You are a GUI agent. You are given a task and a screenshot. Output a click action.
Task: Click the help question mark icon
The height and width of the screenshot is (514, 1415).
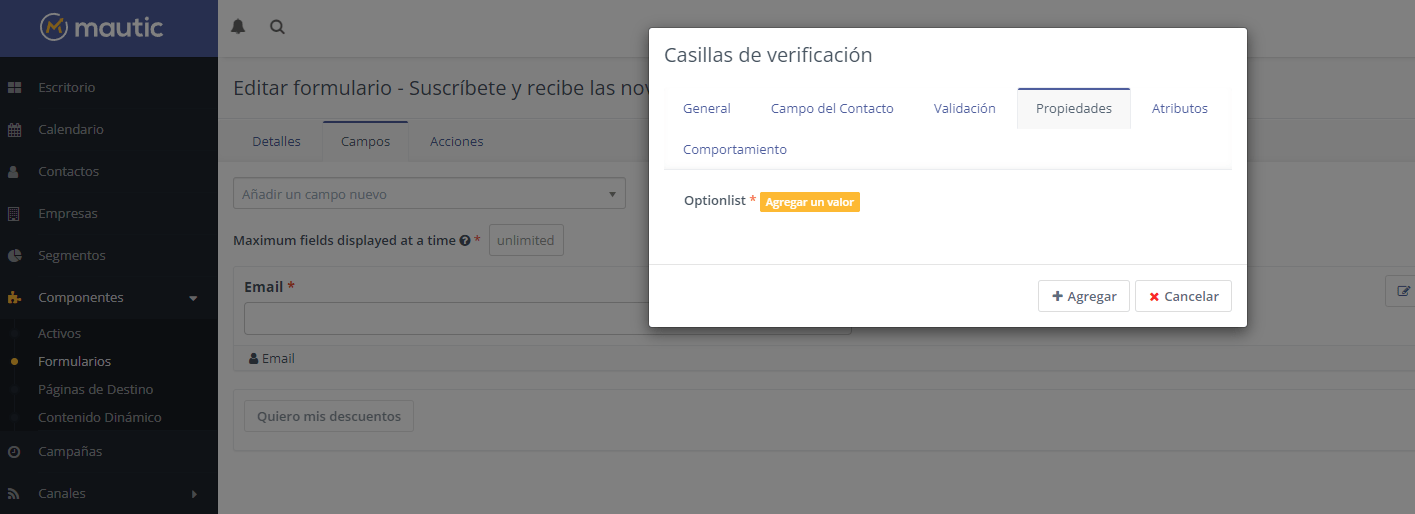465,241
